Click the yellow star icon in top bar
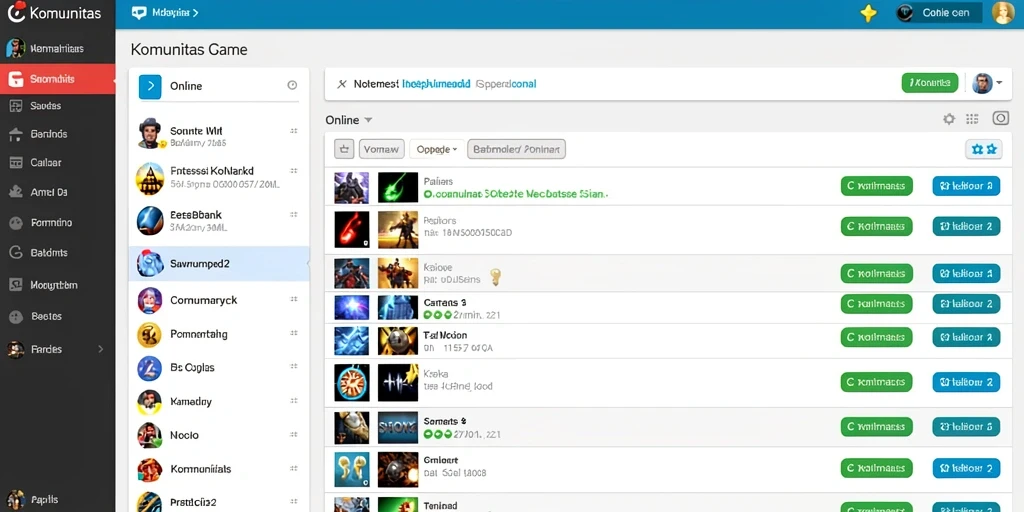The height and width of the screenshot is (512, 1024). click(x=868, y=12)
